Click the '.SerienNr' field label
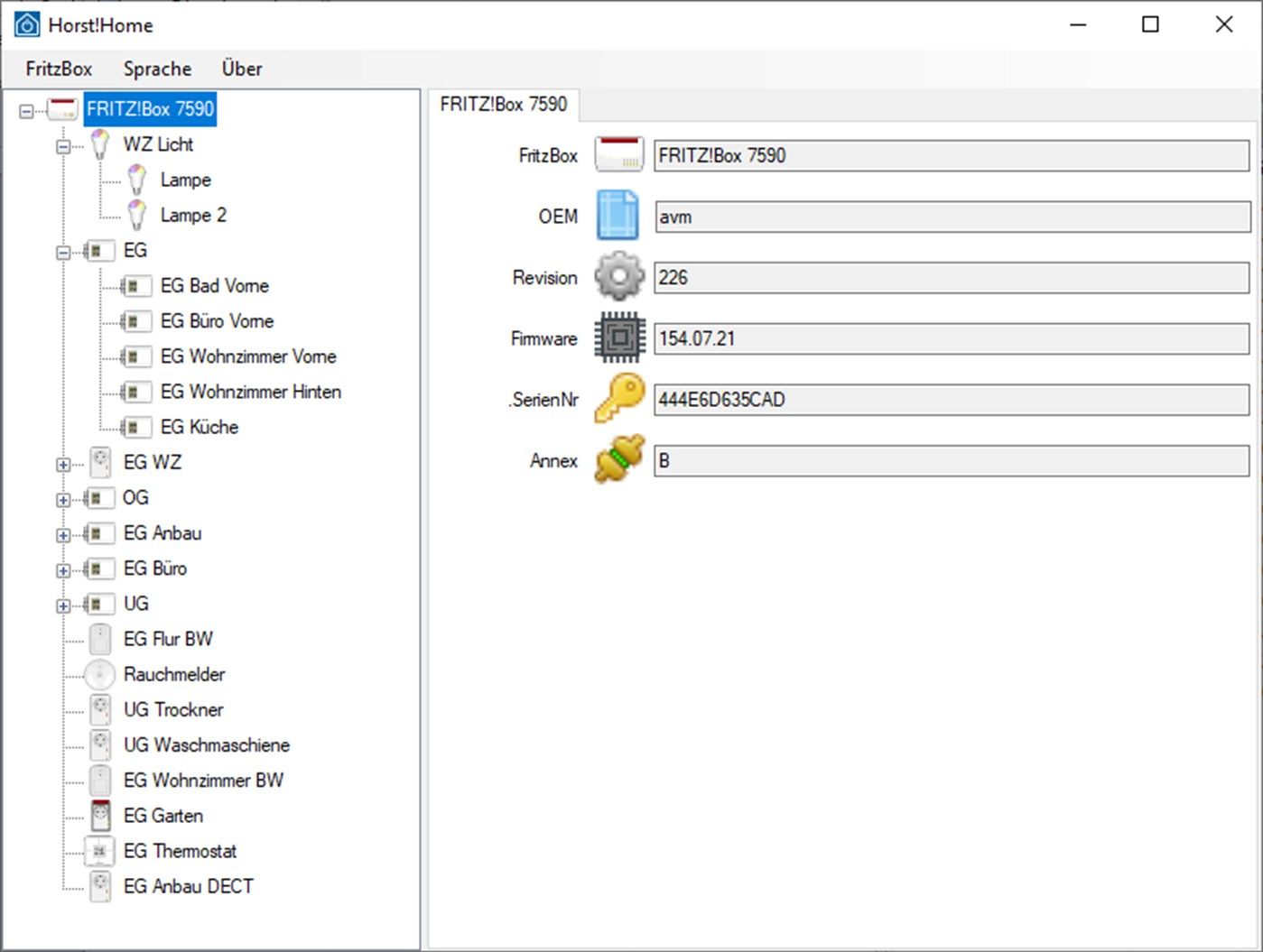The height and width of the screenshot is (952, 1263). pos(543,400)
